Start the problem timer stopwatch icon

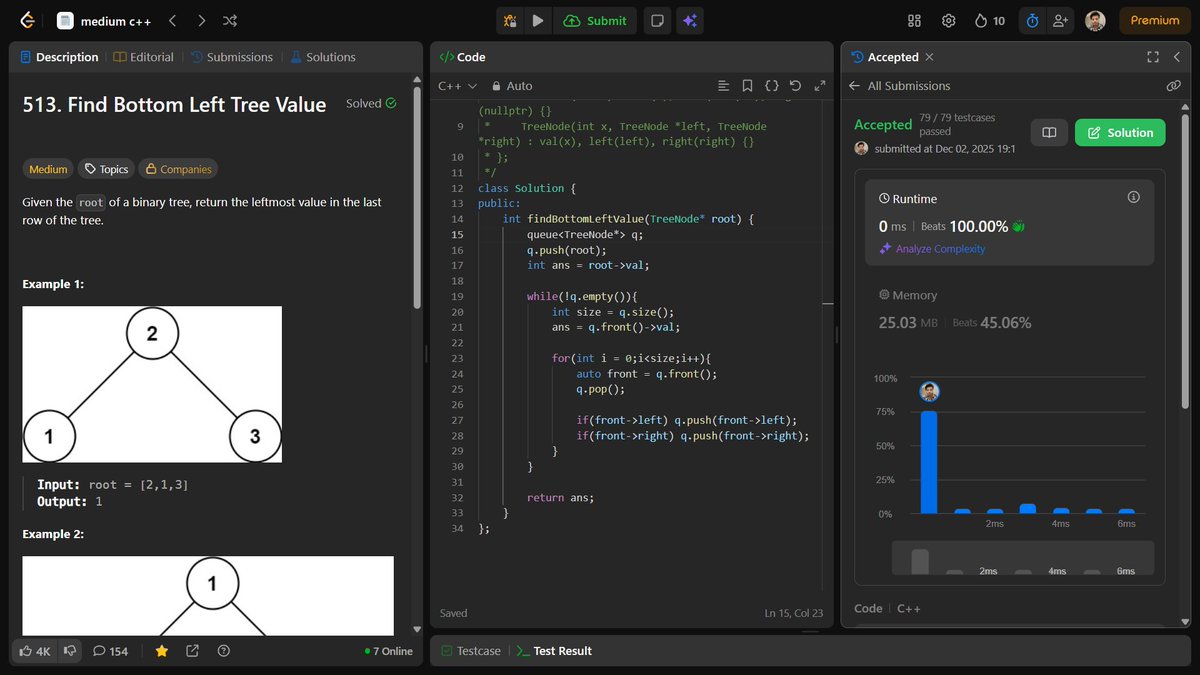pos(1031,20)
